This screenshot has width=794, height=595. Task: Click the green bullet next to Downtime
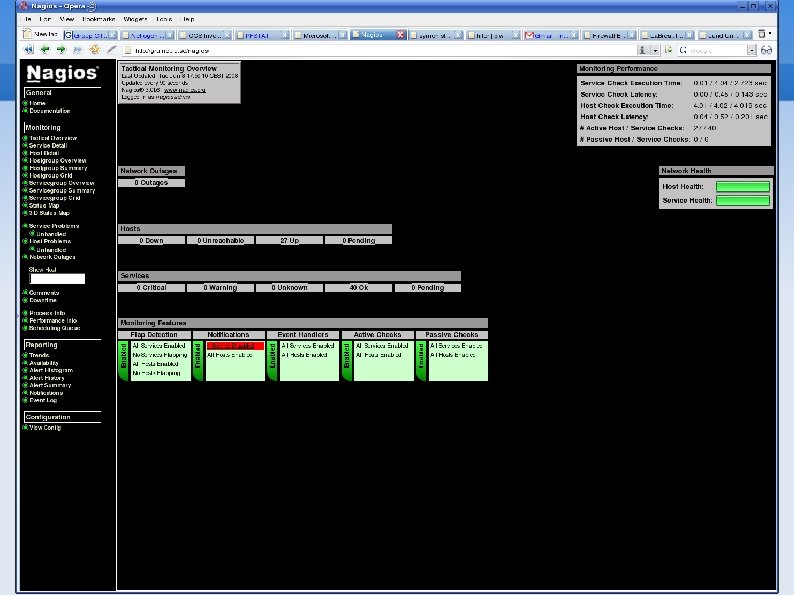[x=25, y=300]
